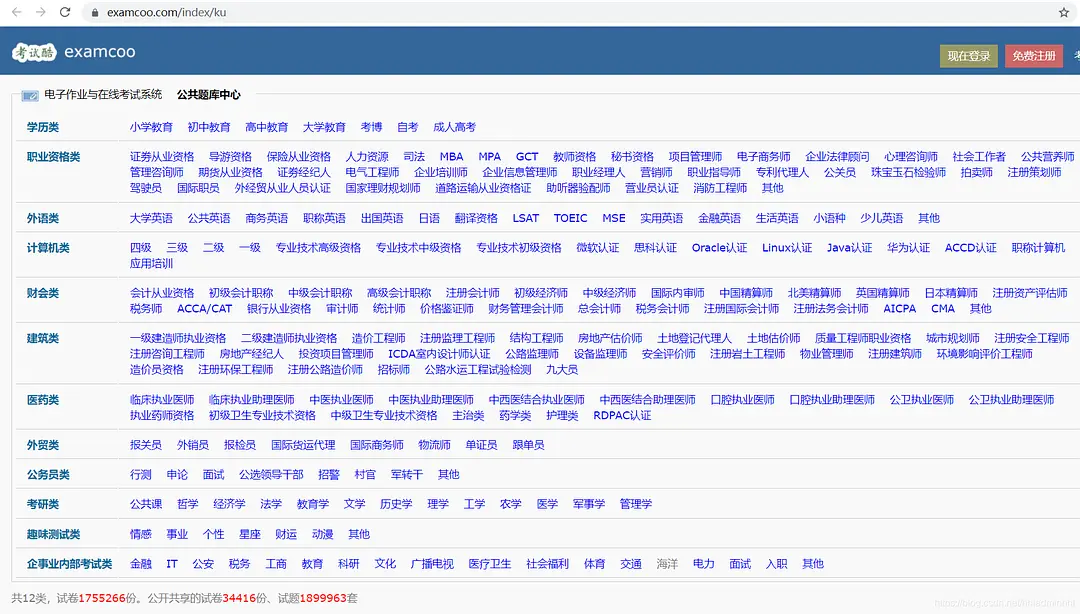This screenshot has width=1080, height=614.
Task: Click the 免费注册 register button
Action: pos(1033,56)
